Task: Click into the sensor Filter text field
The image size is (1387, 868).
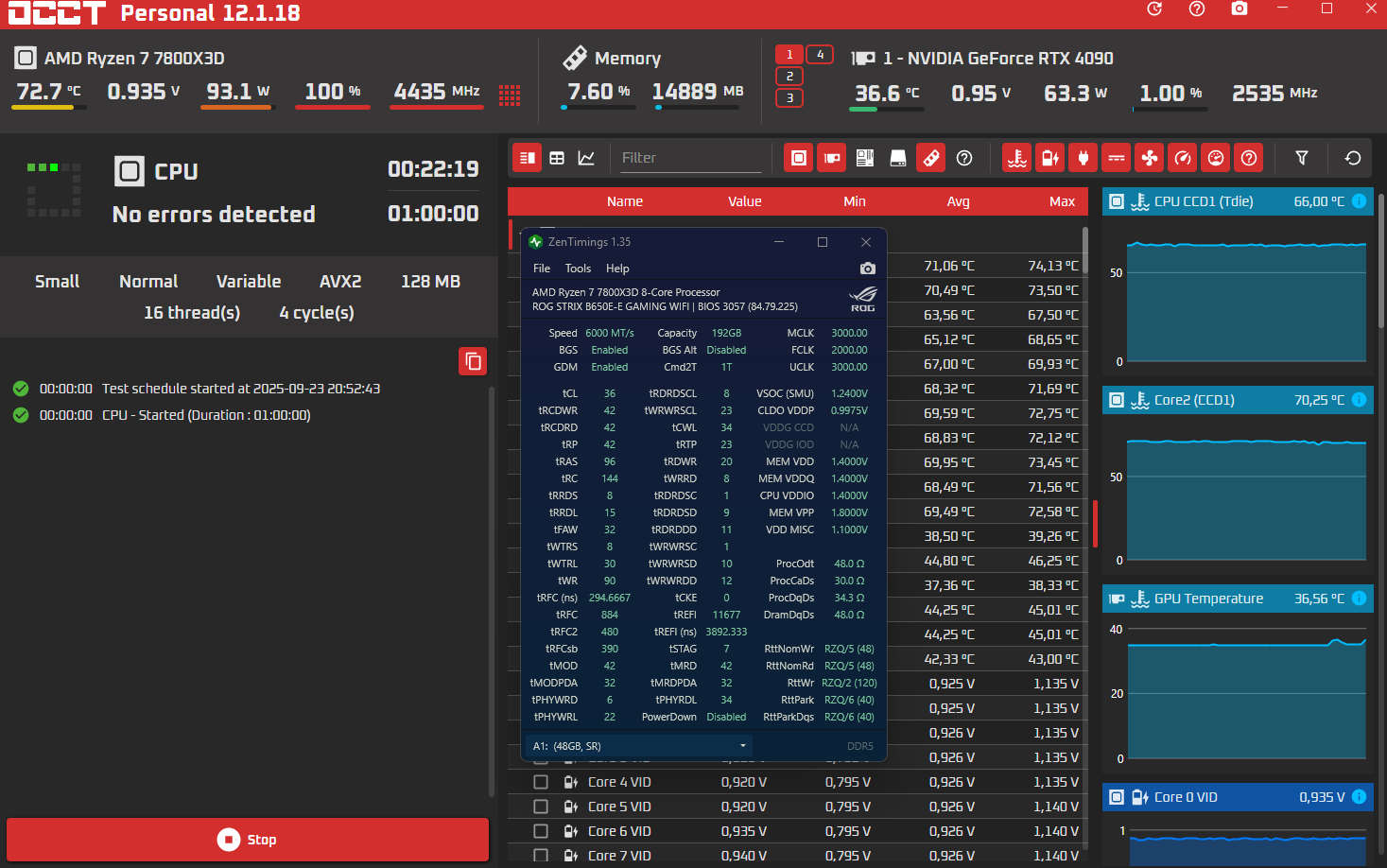Action: coord(688,158)
